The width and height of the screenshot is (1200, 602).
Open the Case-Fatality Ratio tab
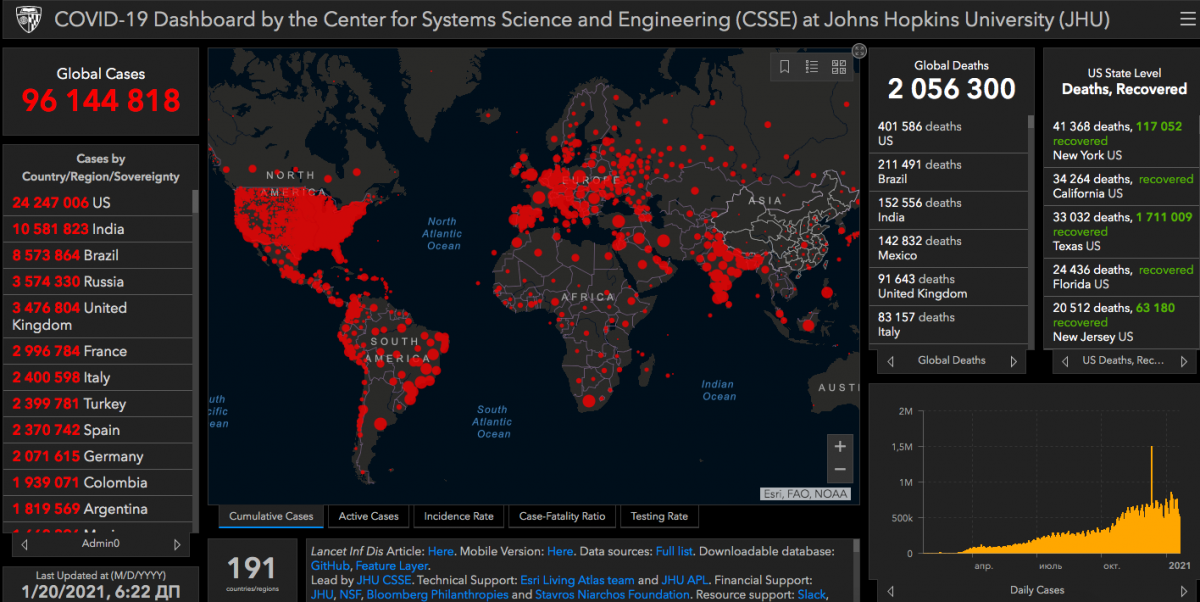click(562, 517)
